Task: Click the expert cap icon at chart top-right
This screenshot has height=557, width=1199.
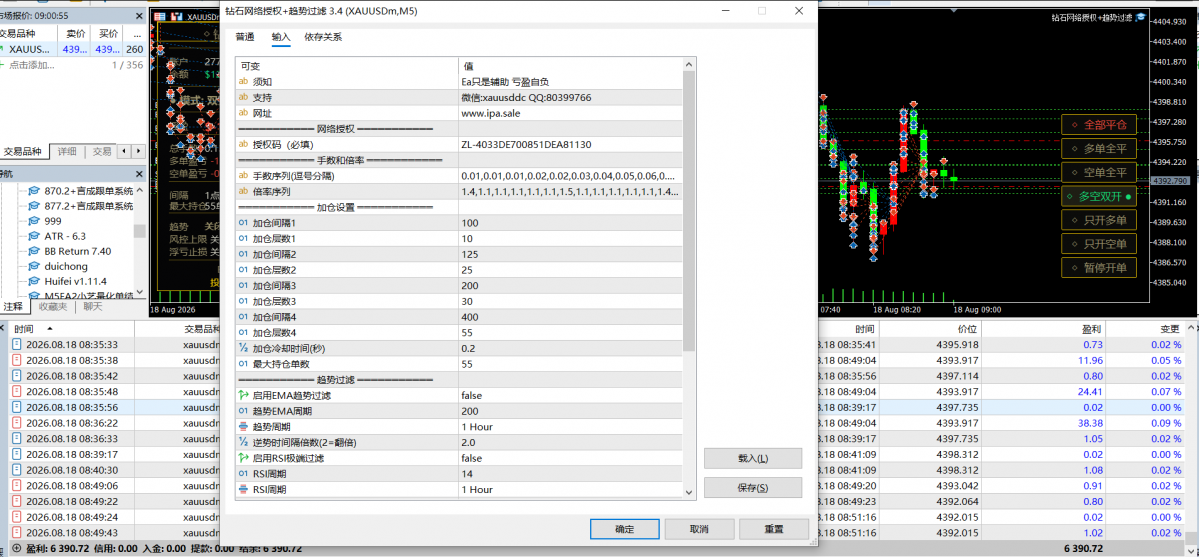Action: tap(1140, 16)
